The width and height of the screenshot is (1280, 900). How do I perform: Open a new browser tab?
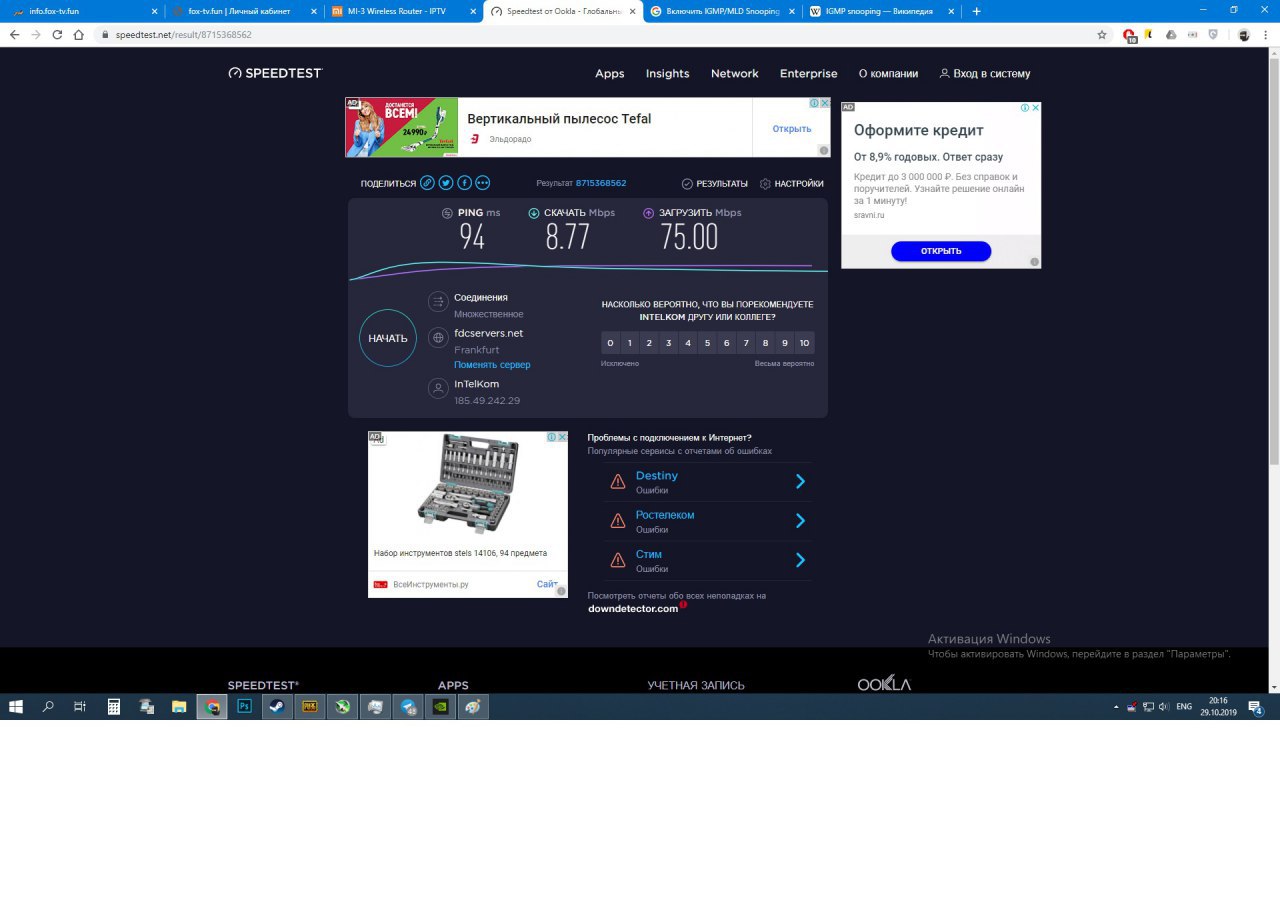coord(977,11)
